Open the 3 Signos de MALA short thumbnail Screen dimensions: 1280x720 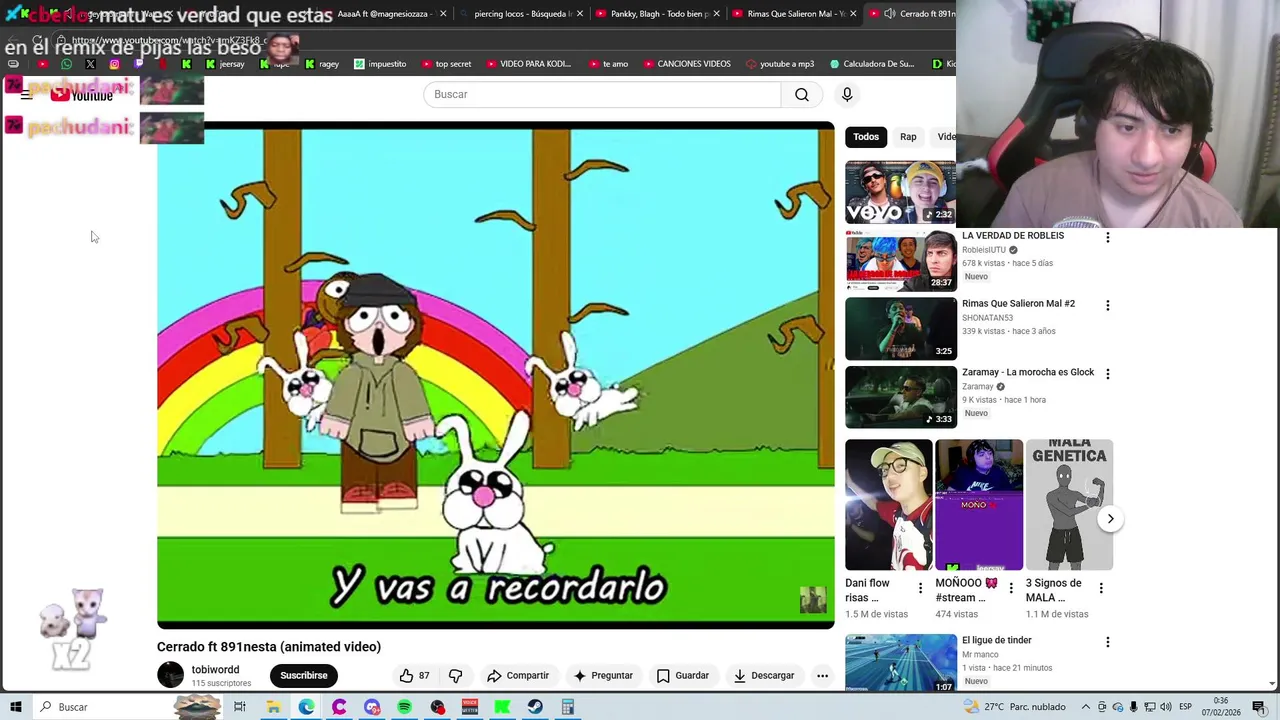pos(1069,505)
